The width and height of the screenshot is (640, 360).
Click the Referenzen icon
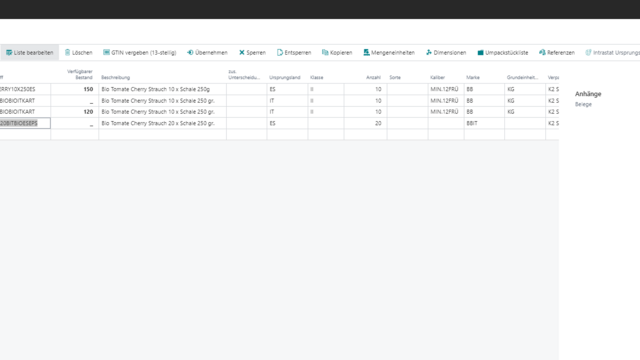[542, 52]
